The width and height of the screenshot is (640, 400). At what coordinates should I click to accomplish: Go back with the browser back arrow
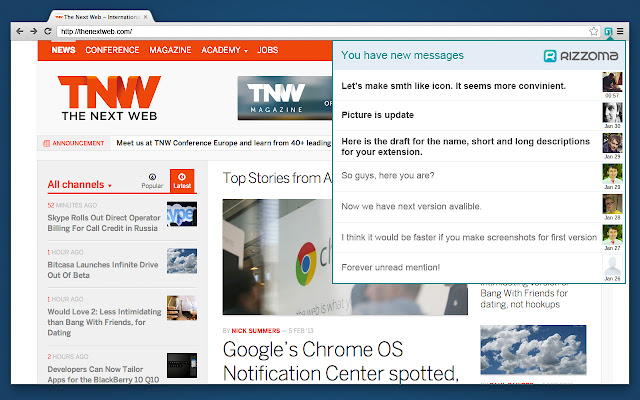20,31
